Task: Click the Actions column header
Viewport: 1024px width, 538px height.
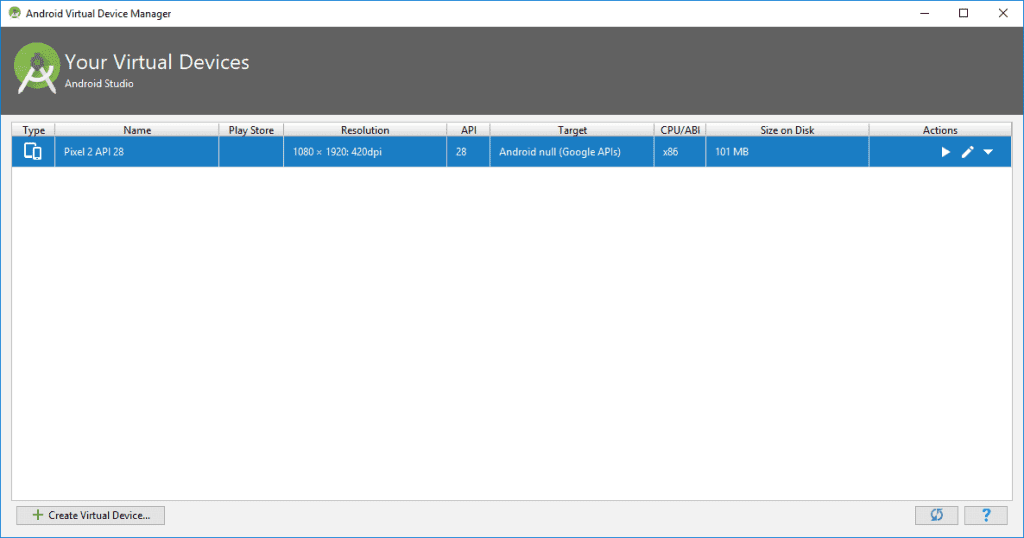Action: coord(940,130)
